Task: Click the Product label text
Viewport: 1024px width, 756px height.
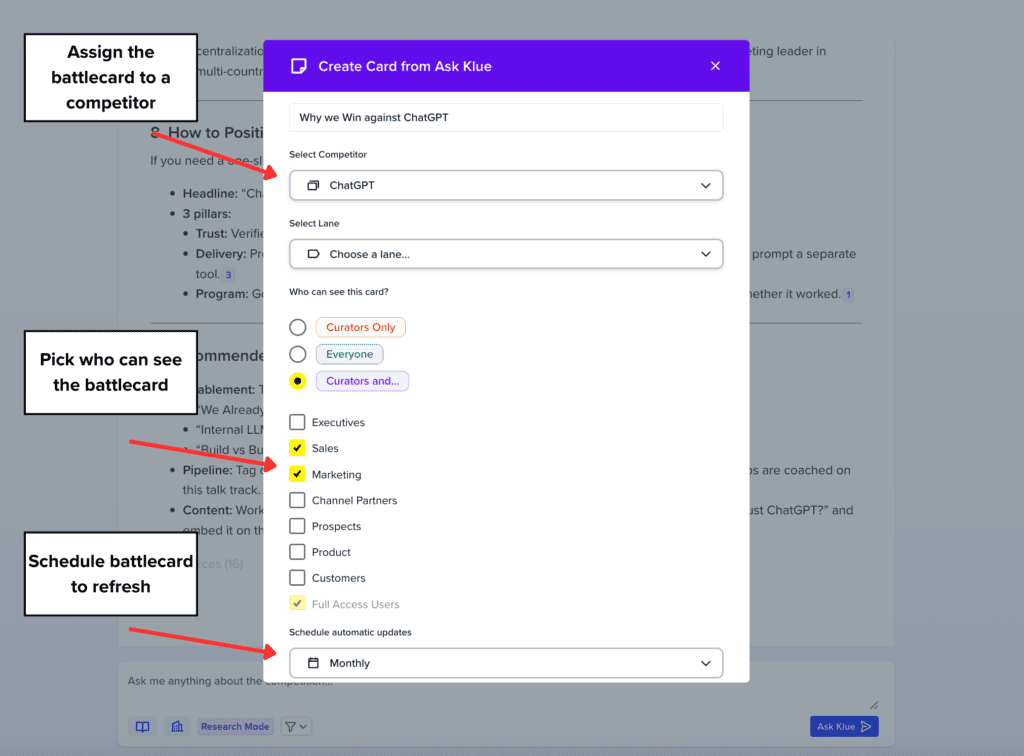Action: coord(331,552)
